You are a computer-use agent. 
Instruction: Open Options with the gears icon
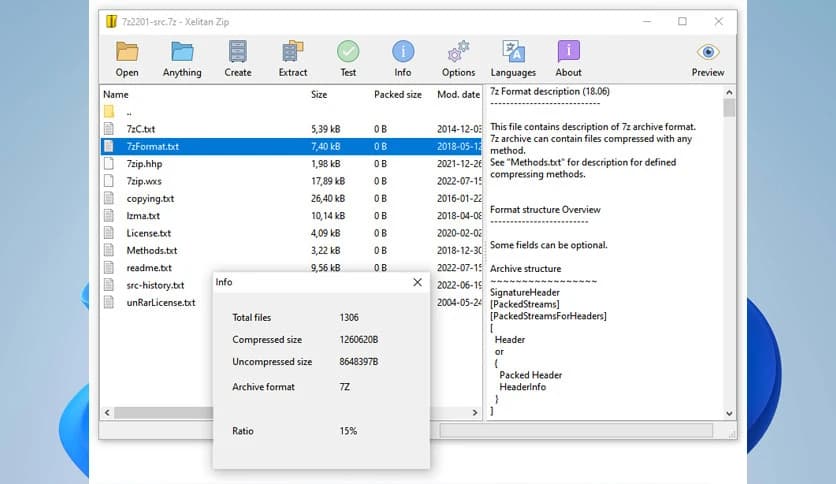[x=459, y=52]
